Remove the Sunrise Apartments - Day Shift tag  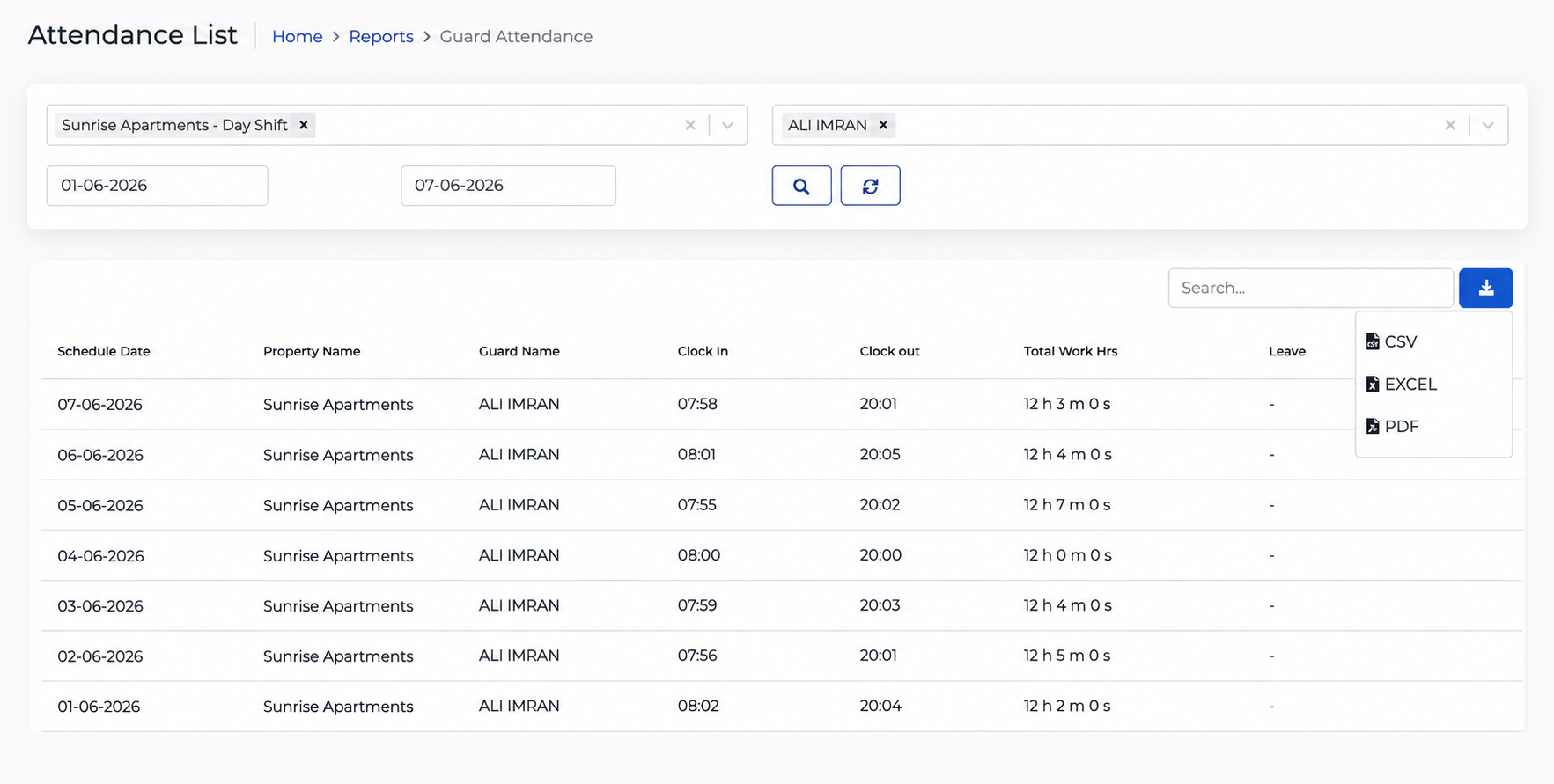[304, 125]
